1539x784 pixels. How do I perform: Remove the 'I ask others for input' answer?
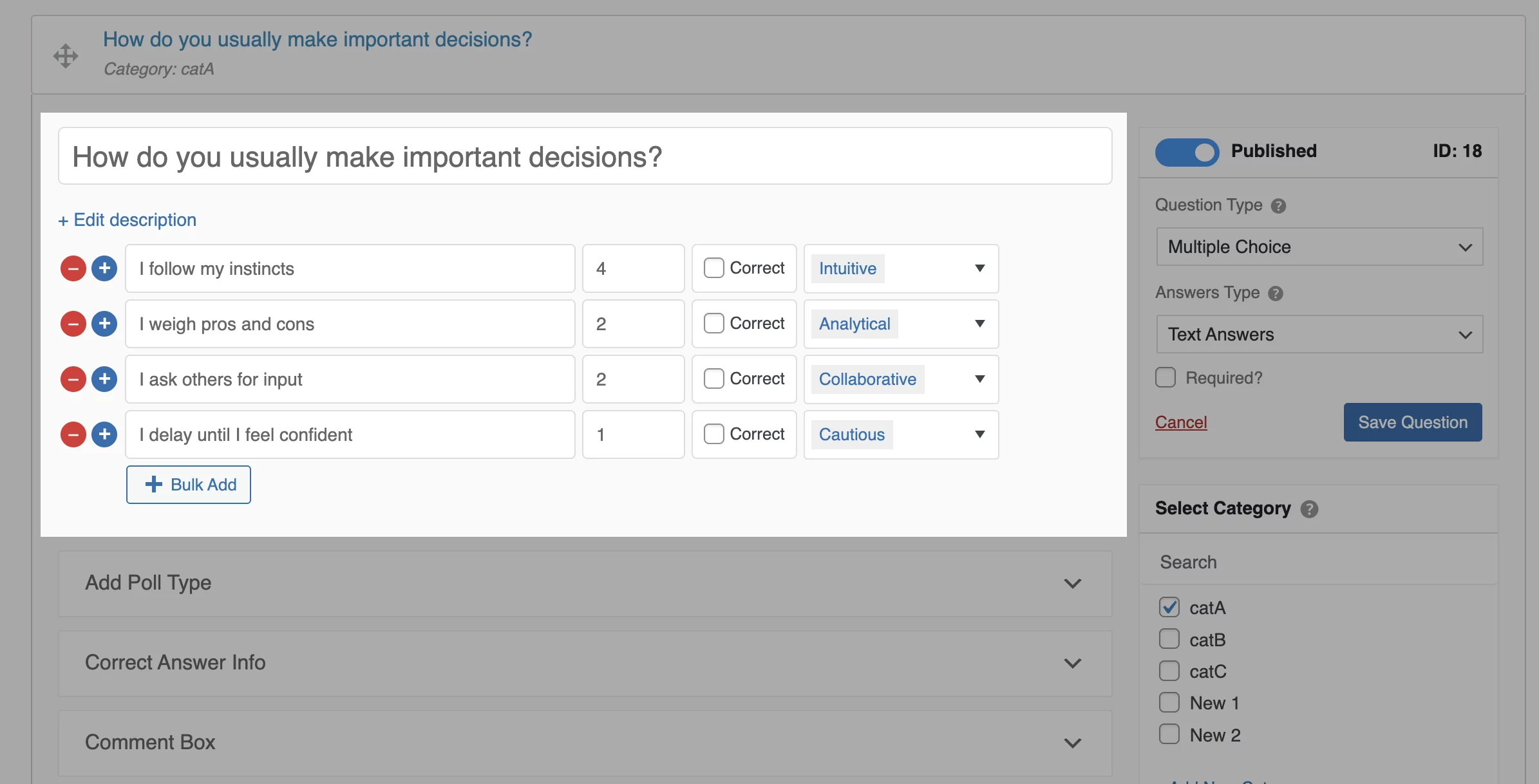tap(73, 379)
